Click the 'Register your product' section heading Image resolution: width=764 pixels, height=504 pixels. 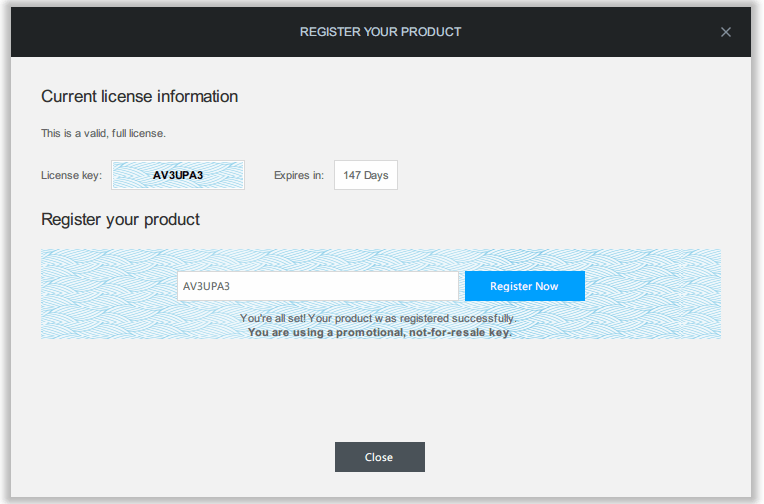click(x=120, y=220)
